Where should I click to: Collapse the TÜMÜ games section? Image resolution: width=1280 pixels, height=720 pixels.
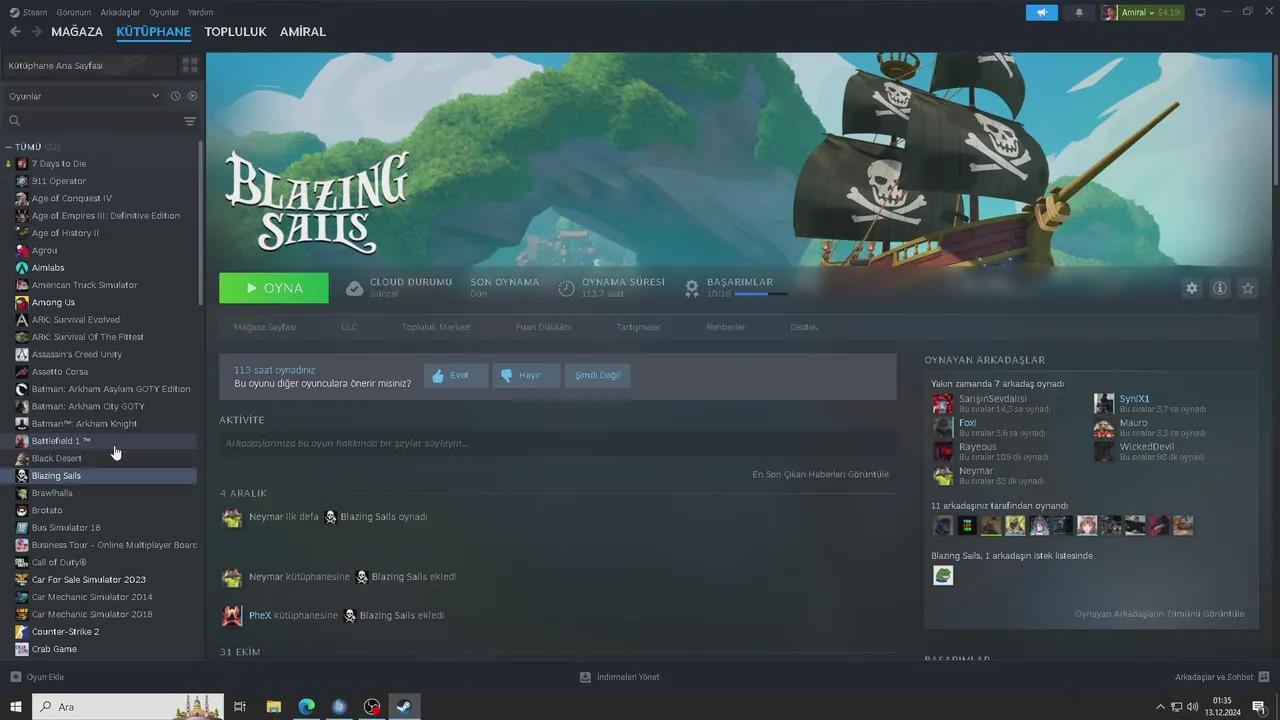[9, 147]
